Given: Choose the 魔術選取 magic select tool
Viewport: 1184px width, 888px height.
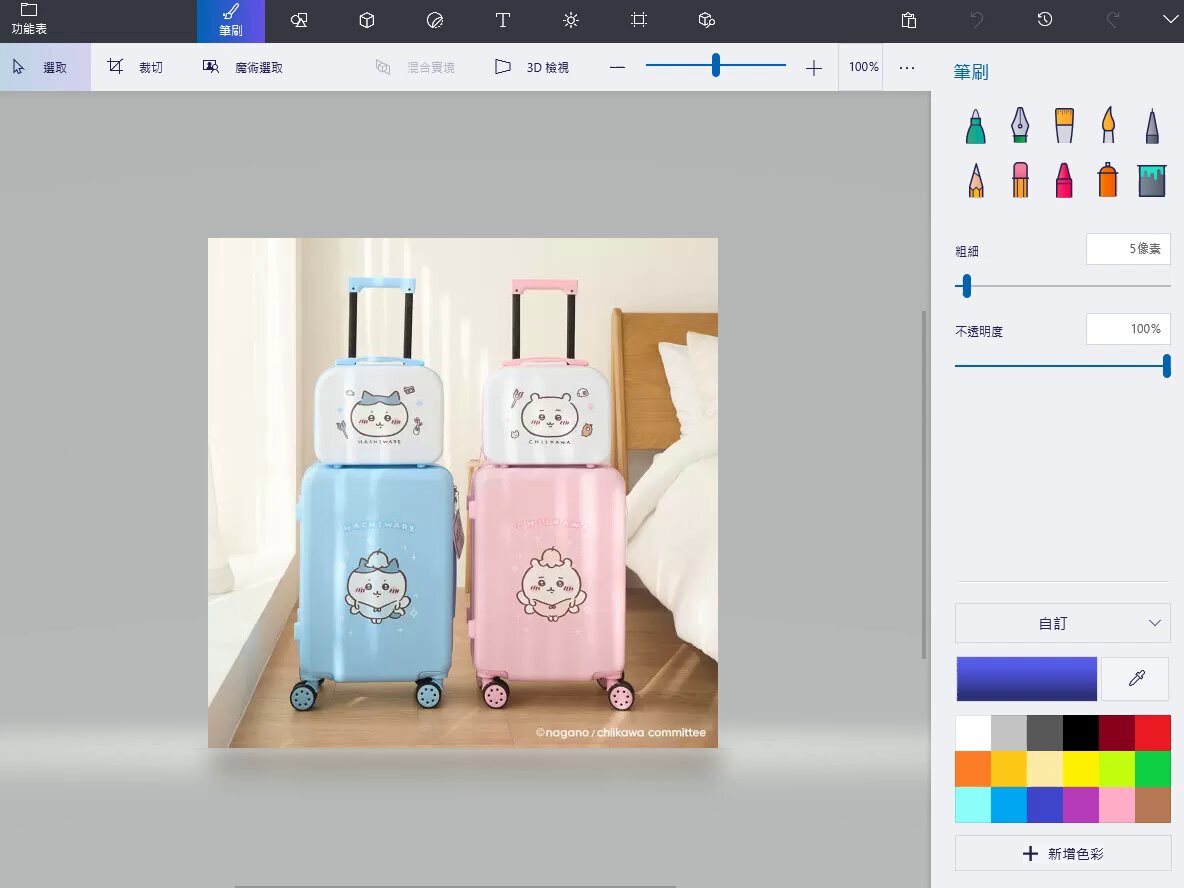Looking at the screenshot, I should (x=242, y=67).
